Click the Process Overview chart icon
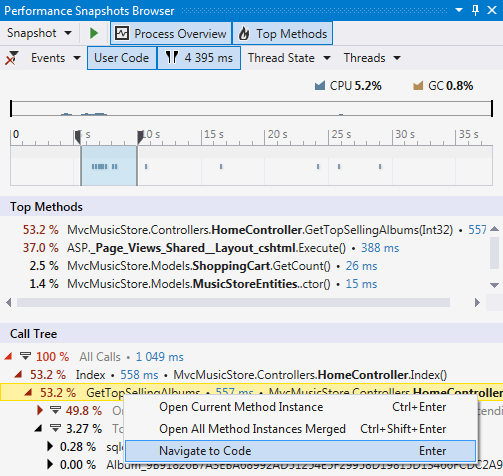This screenshot has height=476, width=503. [x=122, y=33]
